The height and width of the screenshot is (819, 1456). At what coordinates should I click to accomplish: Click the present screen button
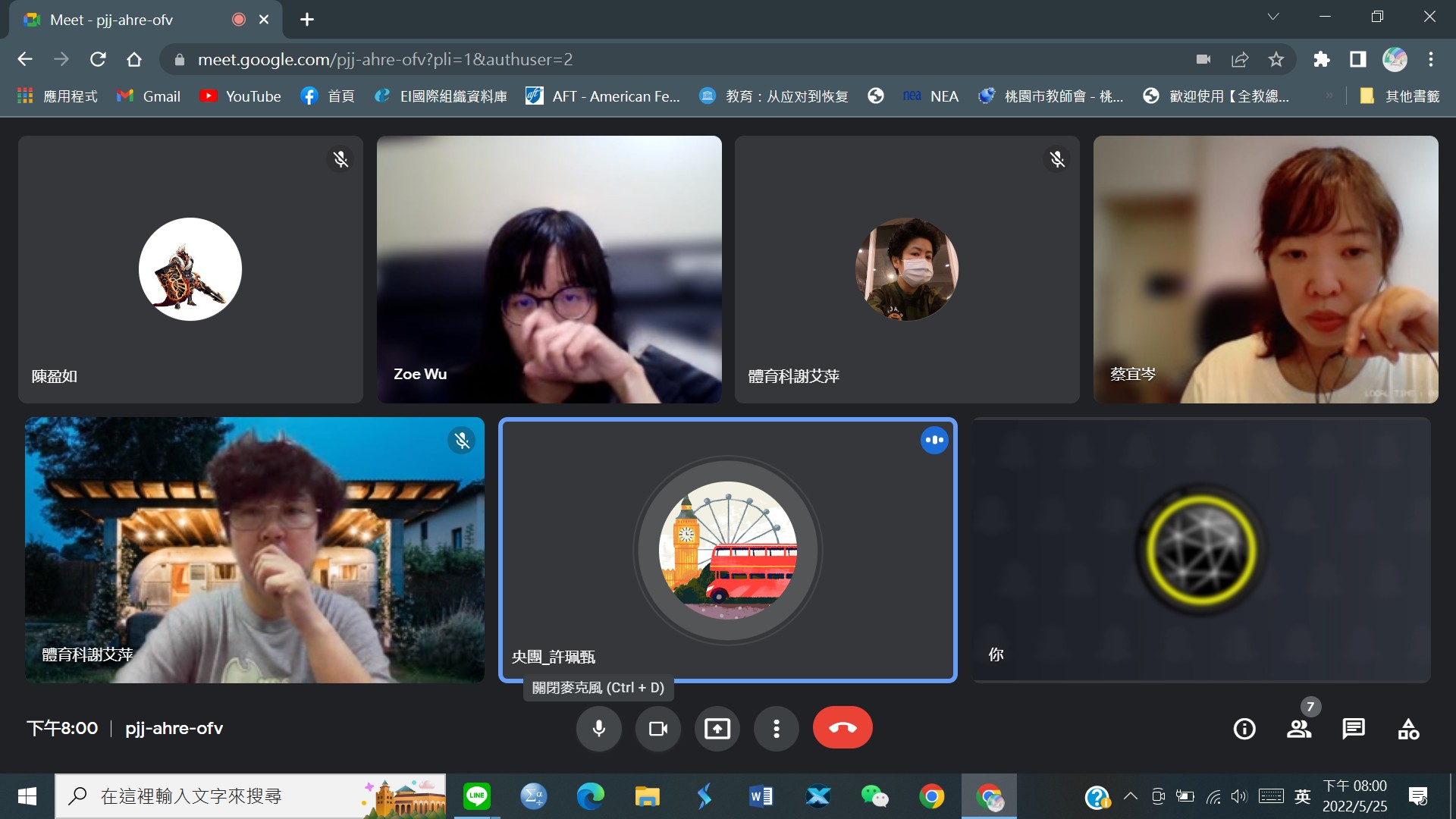point(717,729)
